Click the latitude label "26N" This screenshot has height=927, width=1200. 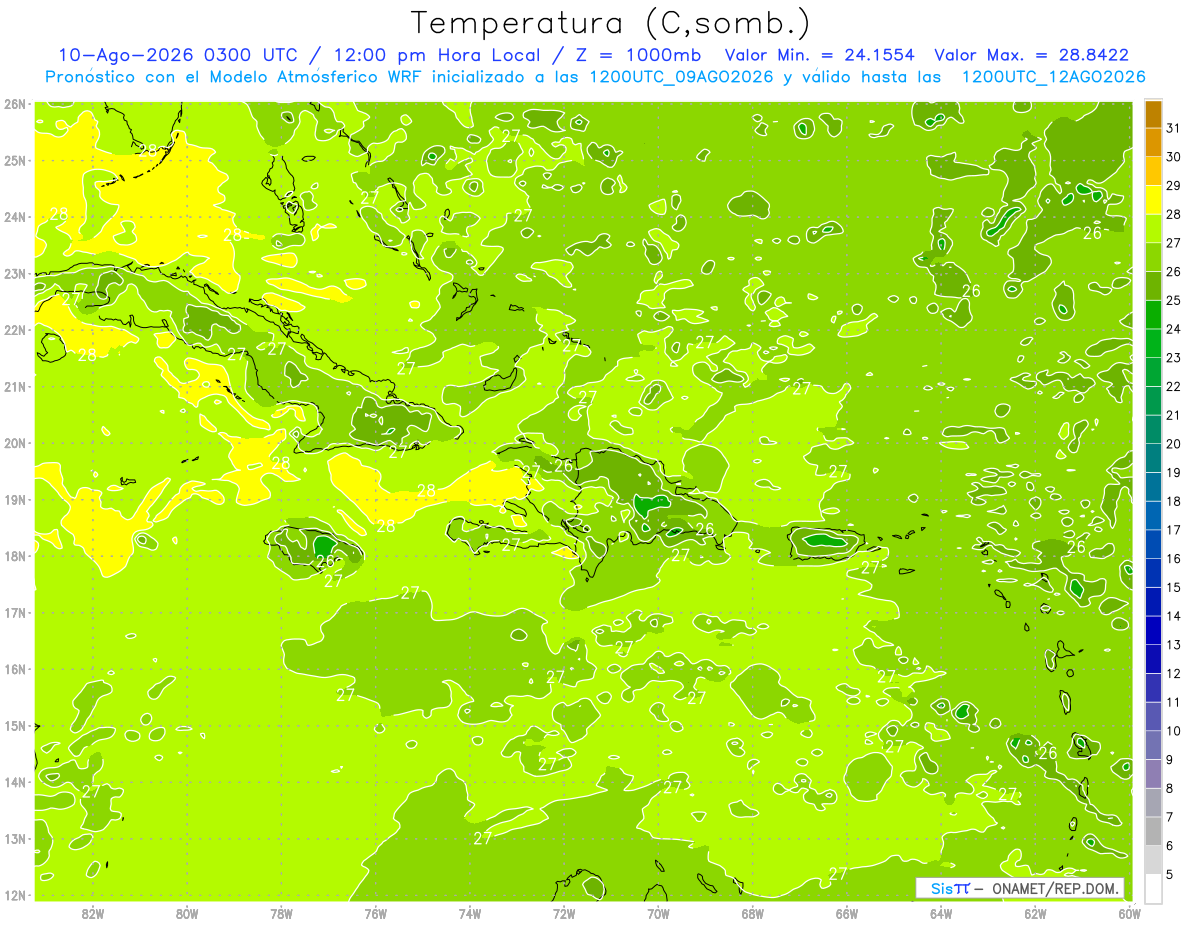[15, 104]
